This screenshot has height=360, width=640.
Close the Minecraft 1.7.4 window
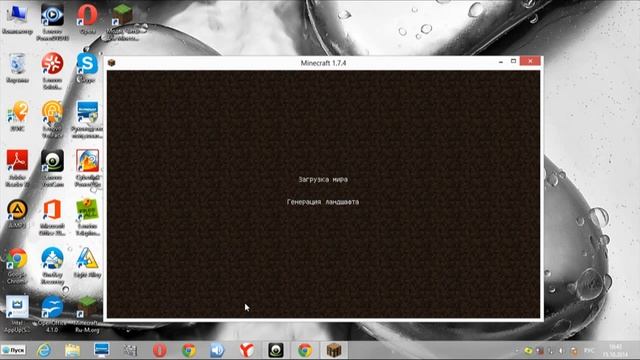coord(530,61)
